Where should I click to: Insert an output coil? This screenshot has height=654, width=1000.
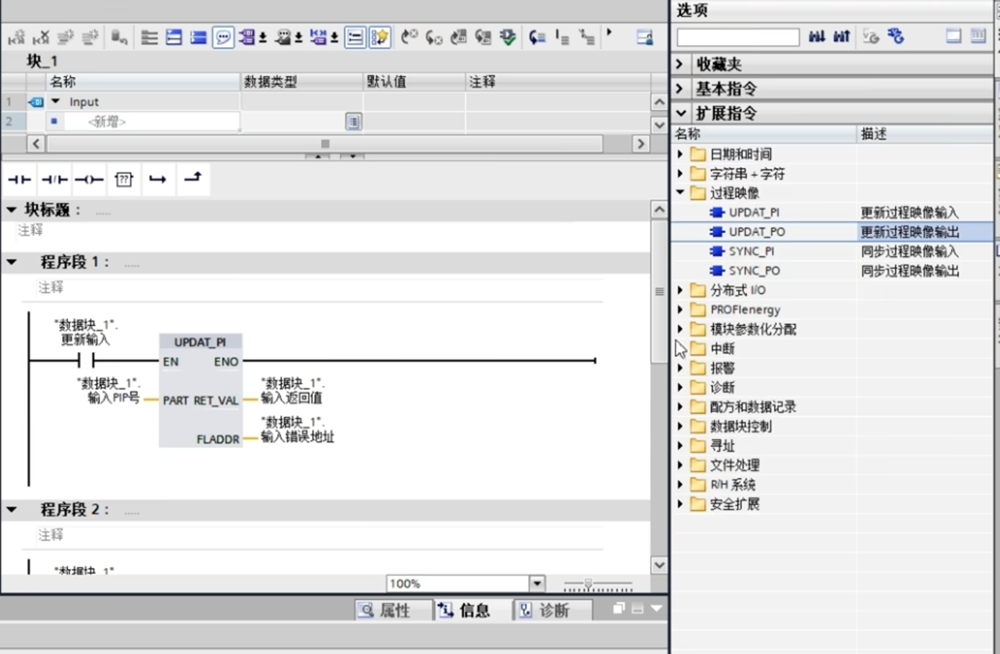click(89, 179)
